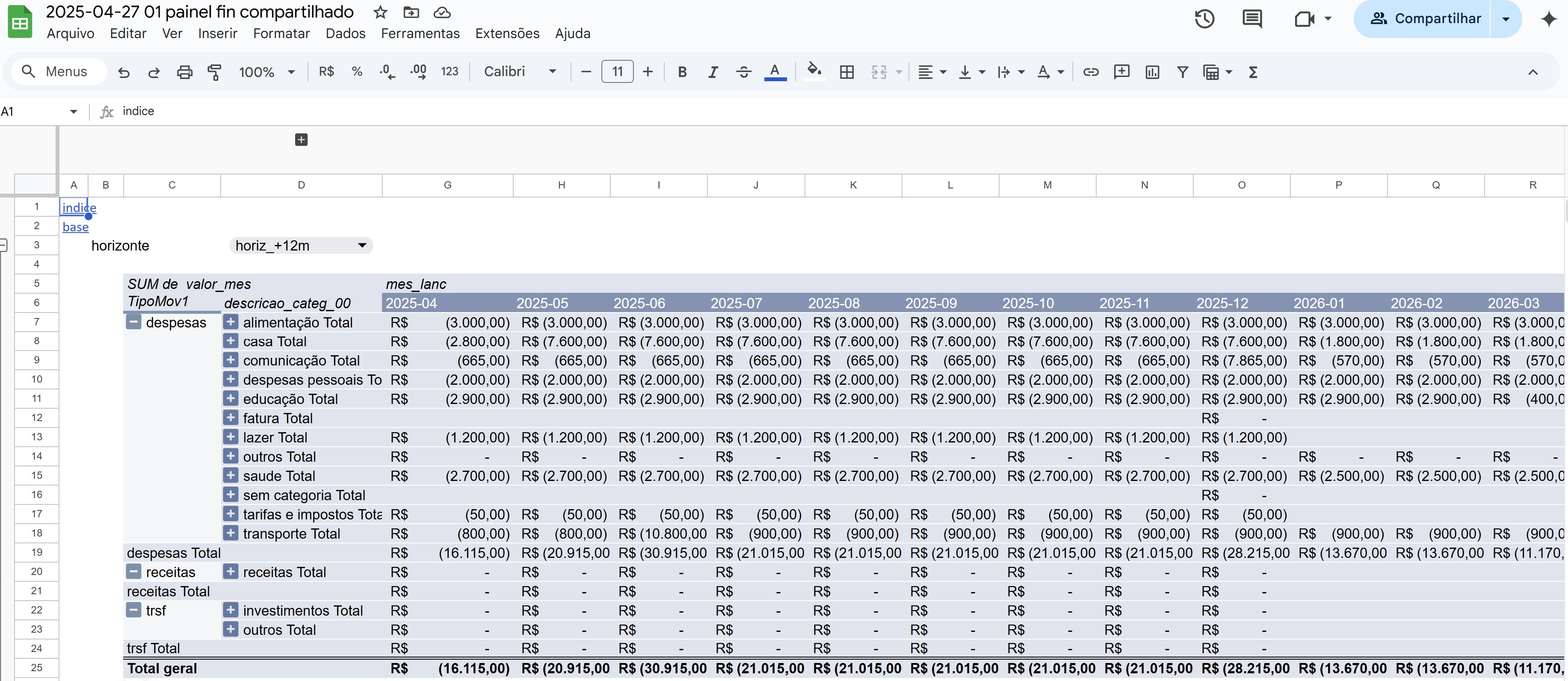Viewport: 1568px width, 681px height.
Task: Increase decimal places icon
Action: [418, 72]
